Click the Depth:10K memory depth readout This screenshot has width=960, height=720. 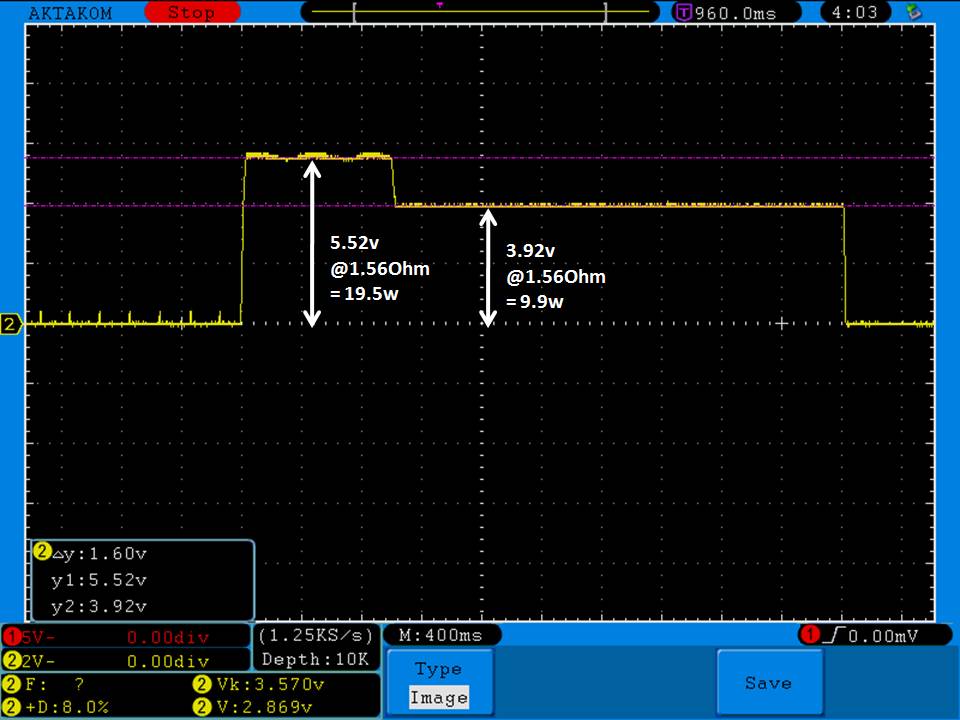point(316,660)
